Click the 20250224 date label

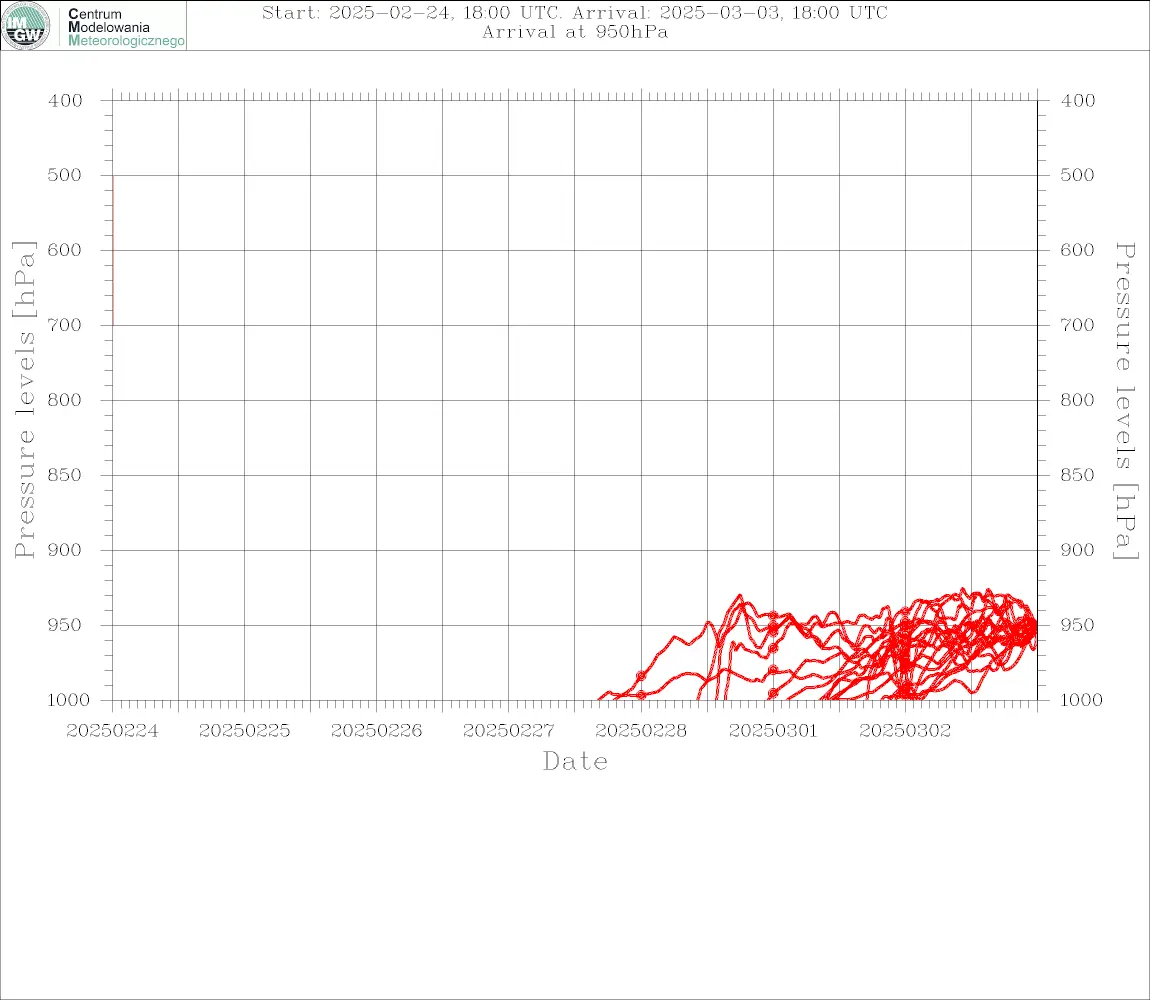coord(112,731)
